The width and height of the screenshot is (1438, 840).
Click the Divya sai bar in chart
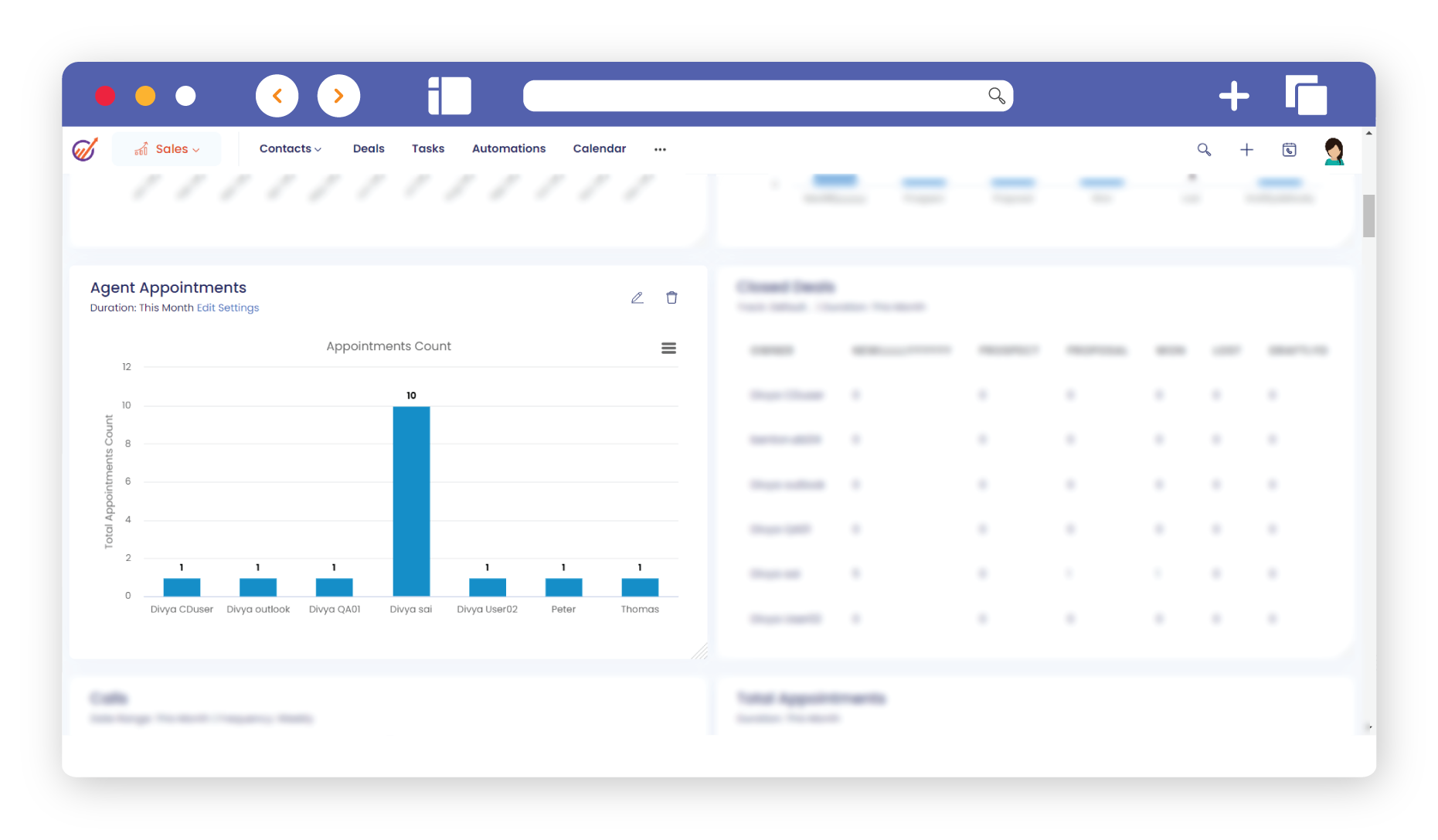coord(411,501)
